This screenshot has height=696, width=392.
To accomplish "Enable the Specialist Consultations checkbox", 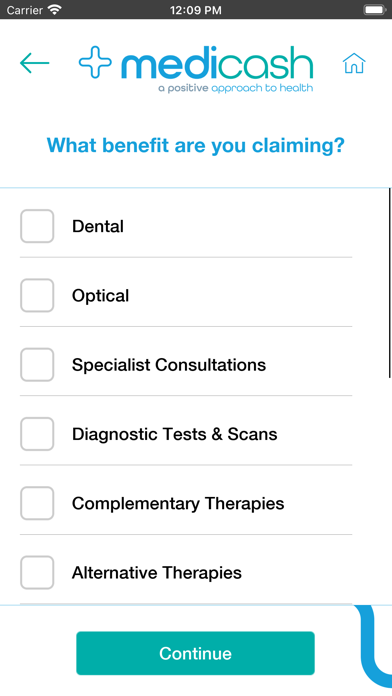I will [x=37, y=365].
